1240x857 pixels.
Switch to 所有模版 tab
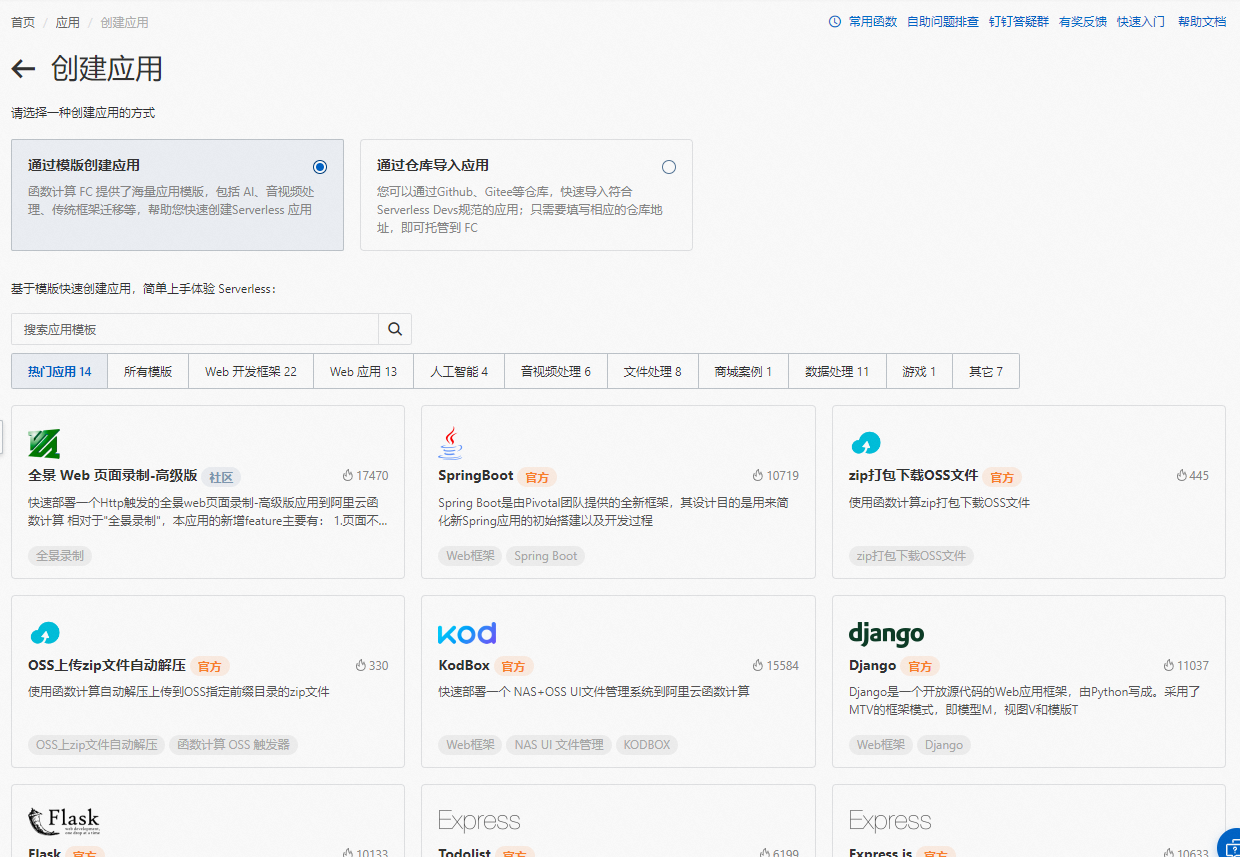click(x=148, y=371)
